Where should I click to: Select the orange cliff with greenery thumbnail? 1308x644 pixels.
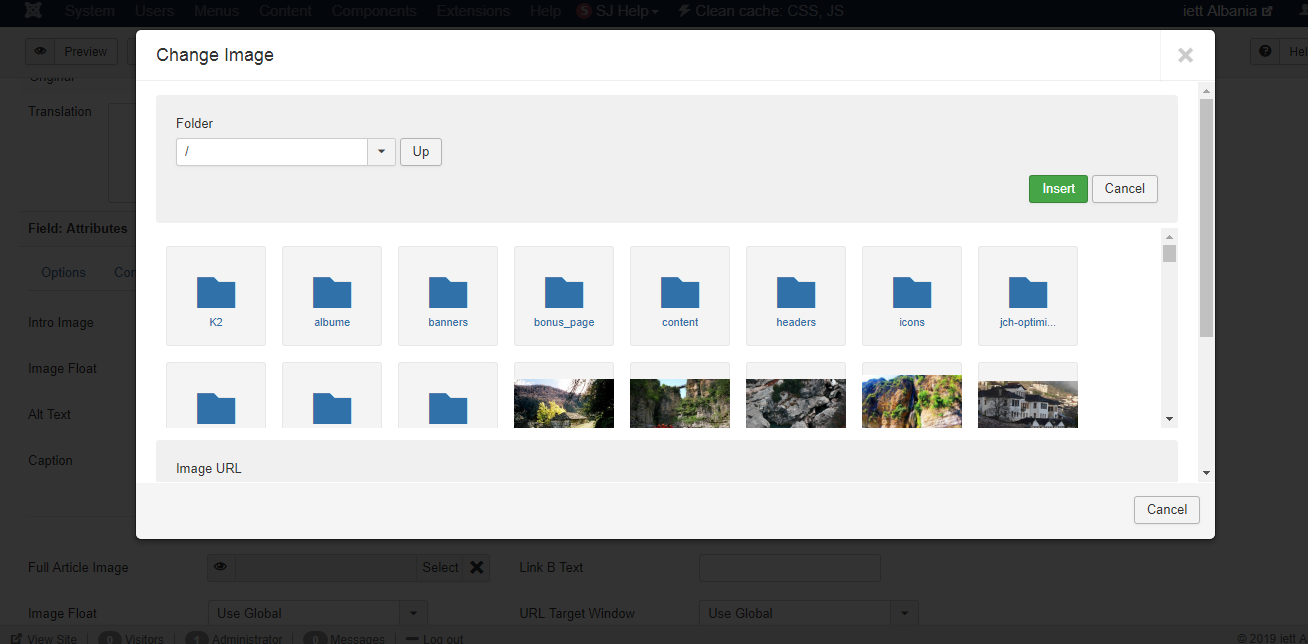[x=912, y=403]
